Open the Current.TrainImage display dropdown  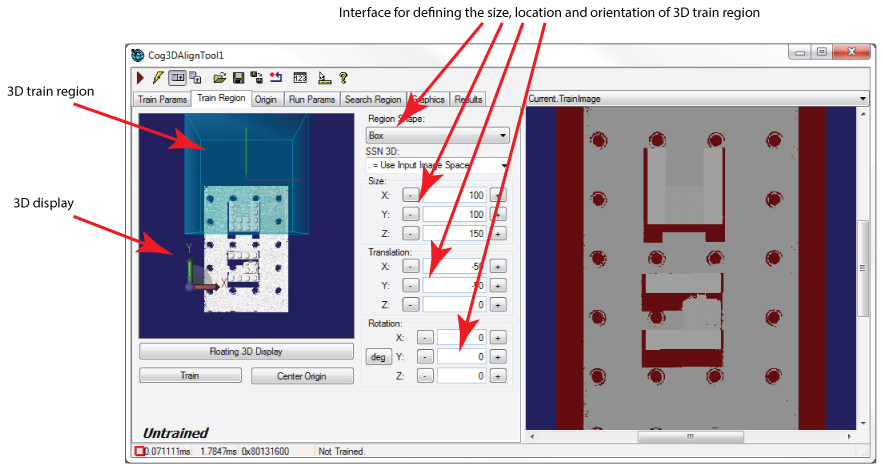tap(696, 99)
